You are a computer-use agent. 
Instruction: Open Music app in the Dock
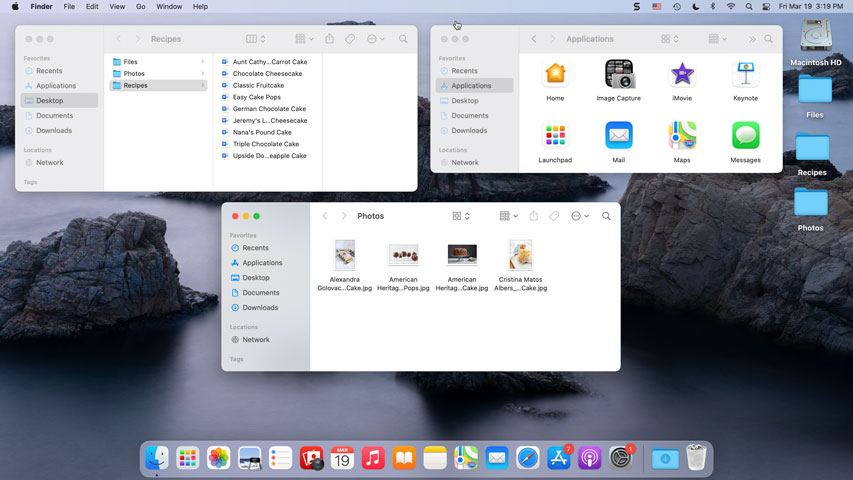373,458
